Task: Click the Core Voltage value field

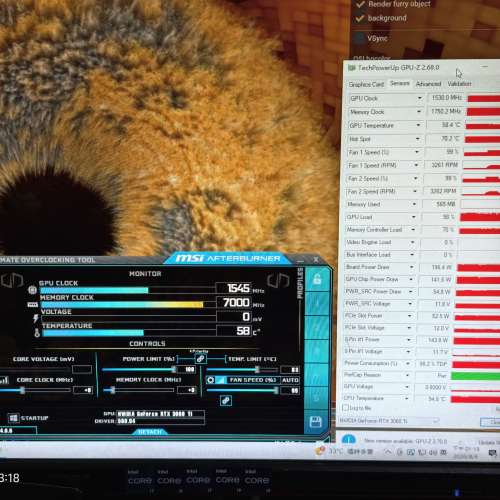Action: point(82,369)
